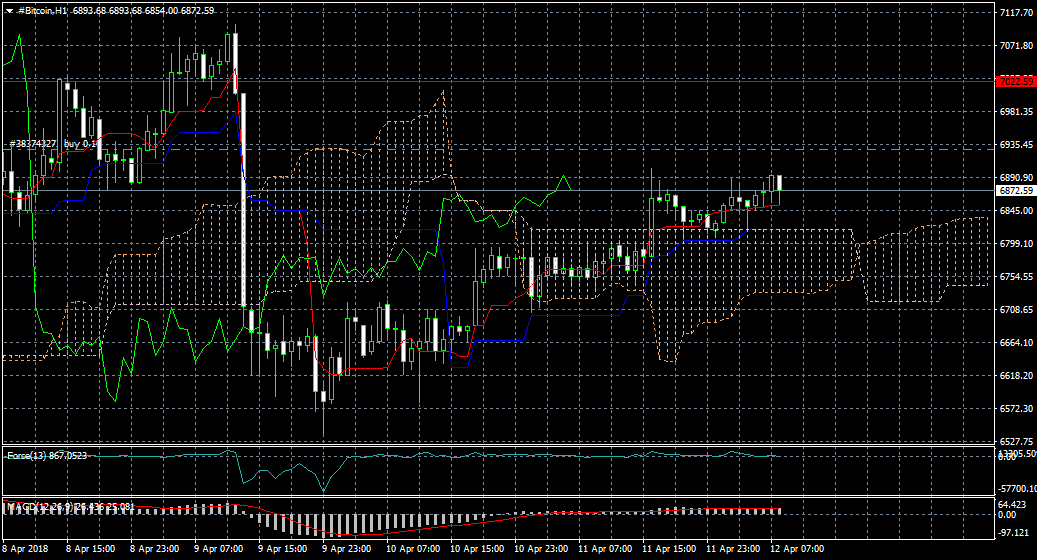Click the current price 6872.59 label
Viewport: 1037px width, 560px height.
click(1015, 190)
